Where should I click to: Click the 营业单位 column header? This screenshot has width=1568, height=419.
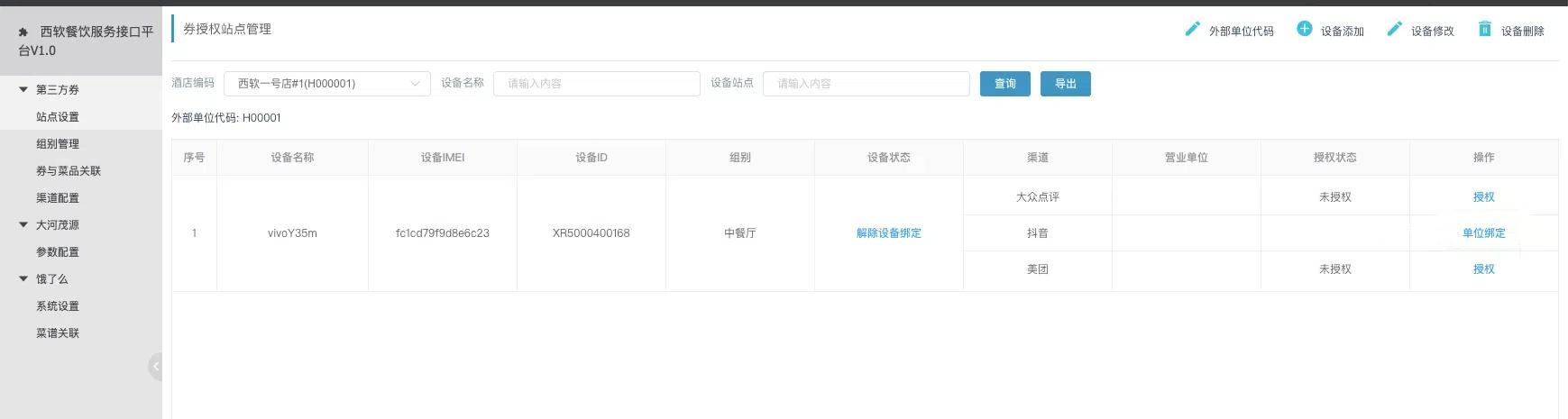(x=1187, y=158)
